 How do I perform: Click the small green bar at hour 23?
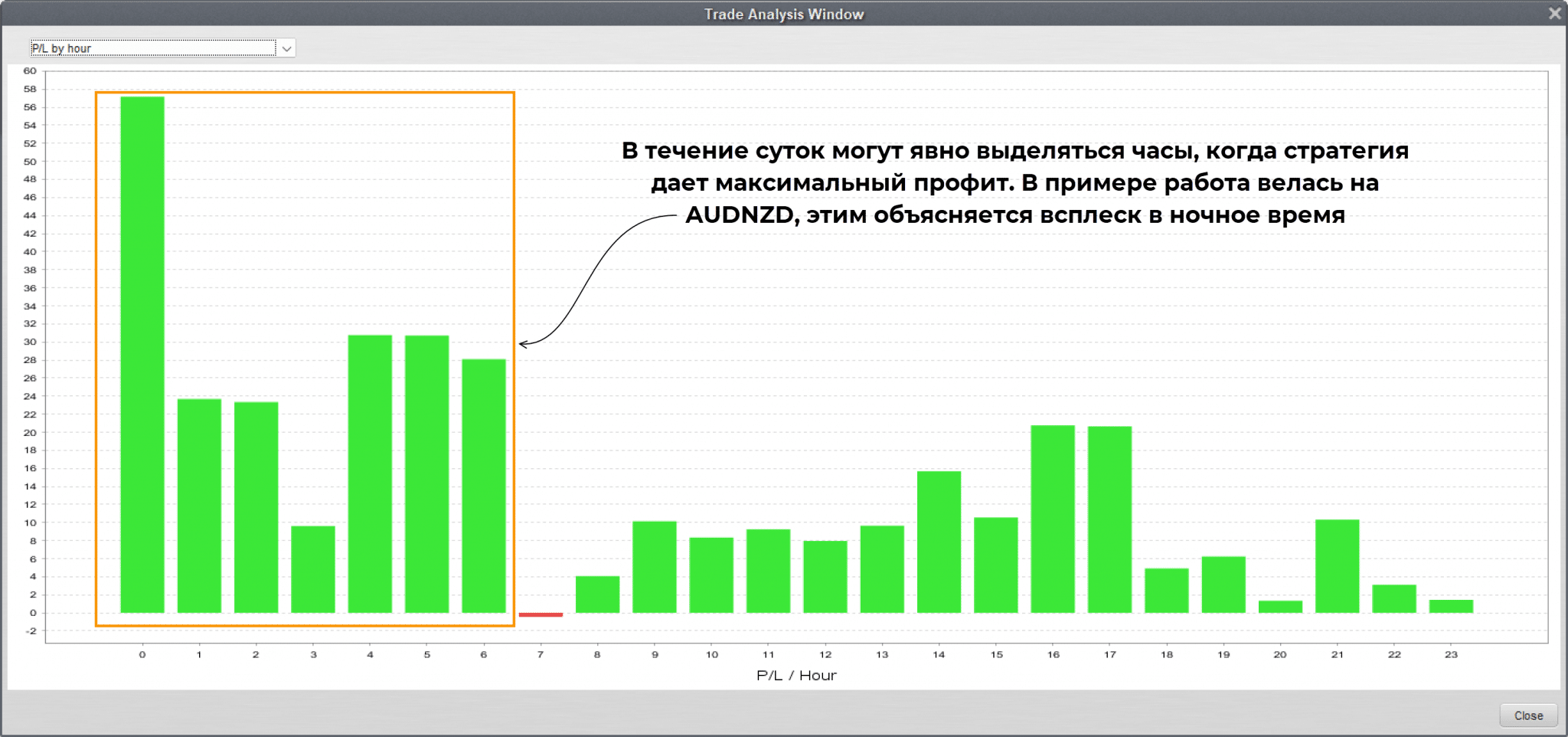tap(1451, 606)
